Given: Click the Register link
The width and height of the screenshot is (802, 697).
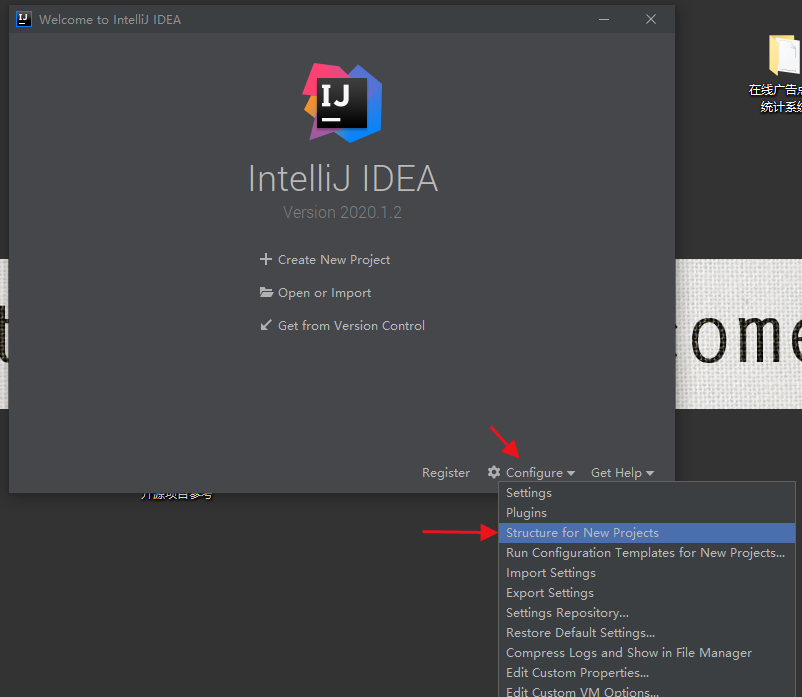Looking at the screenshot, I should (445, 473).
